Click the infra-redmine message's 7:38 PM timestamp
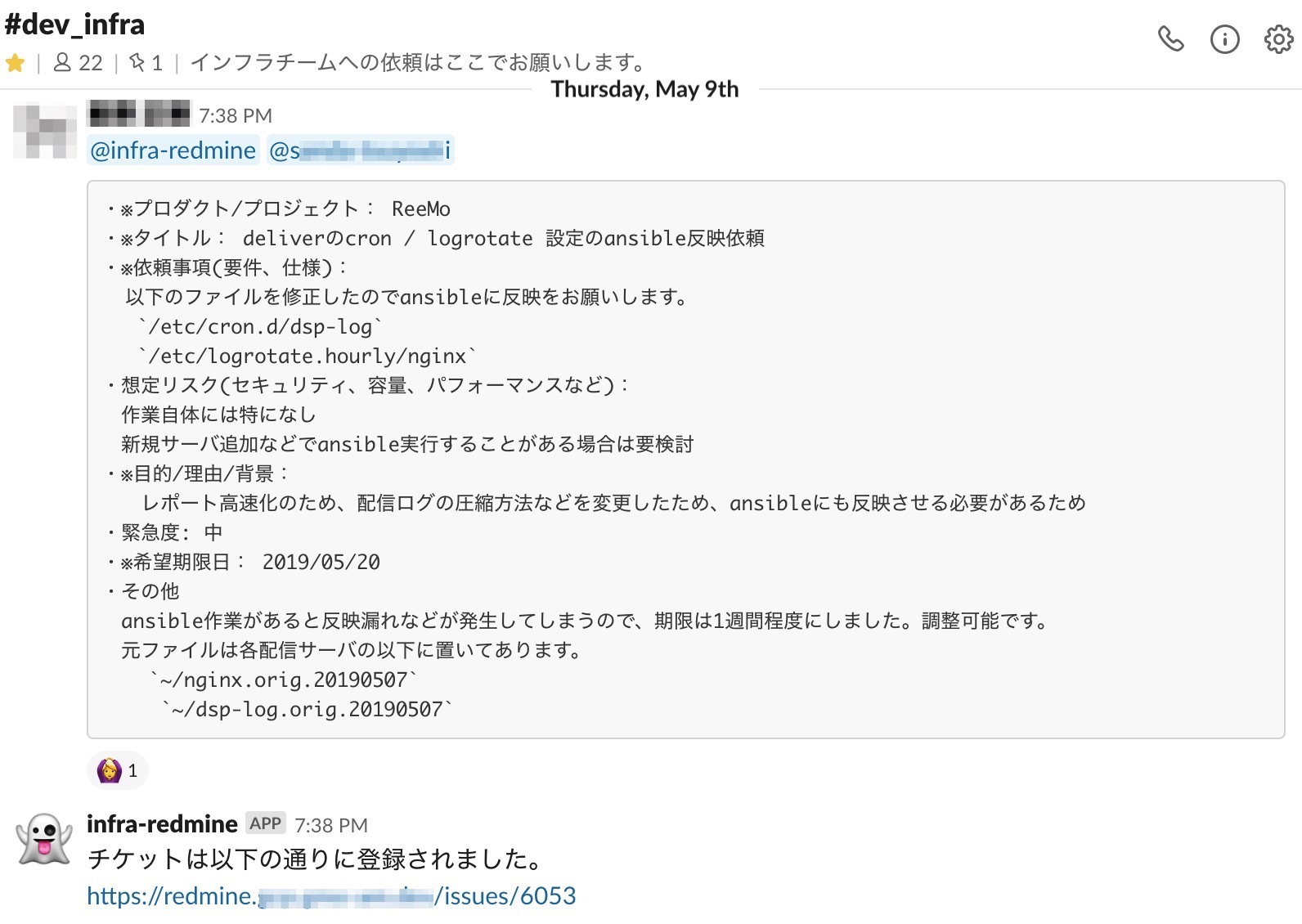The height and width of the screenshot is (924, 1302). [x=331, y=825]
